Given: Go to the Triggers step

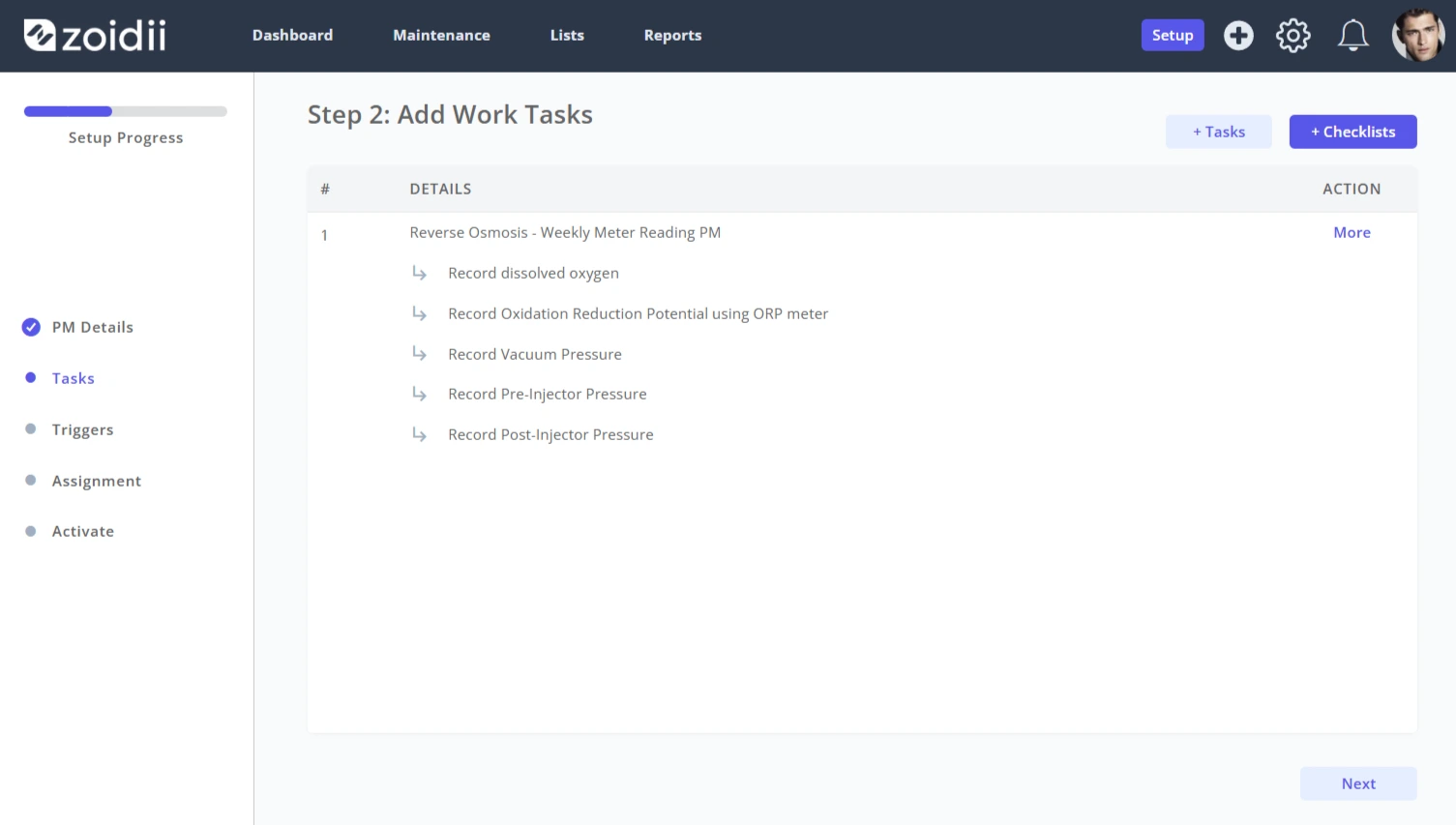Looking at the screenshot, I should 82,429.
